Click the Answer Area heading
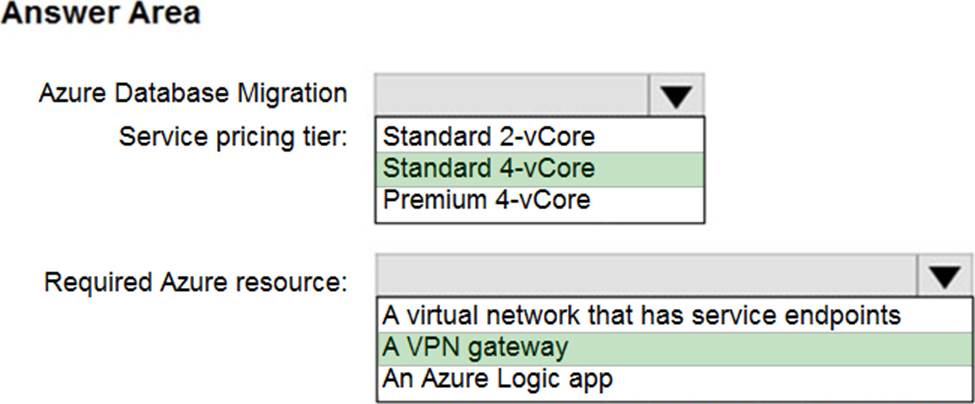The image size is (975, 404). pyautogui.click(x=100, y=14)
